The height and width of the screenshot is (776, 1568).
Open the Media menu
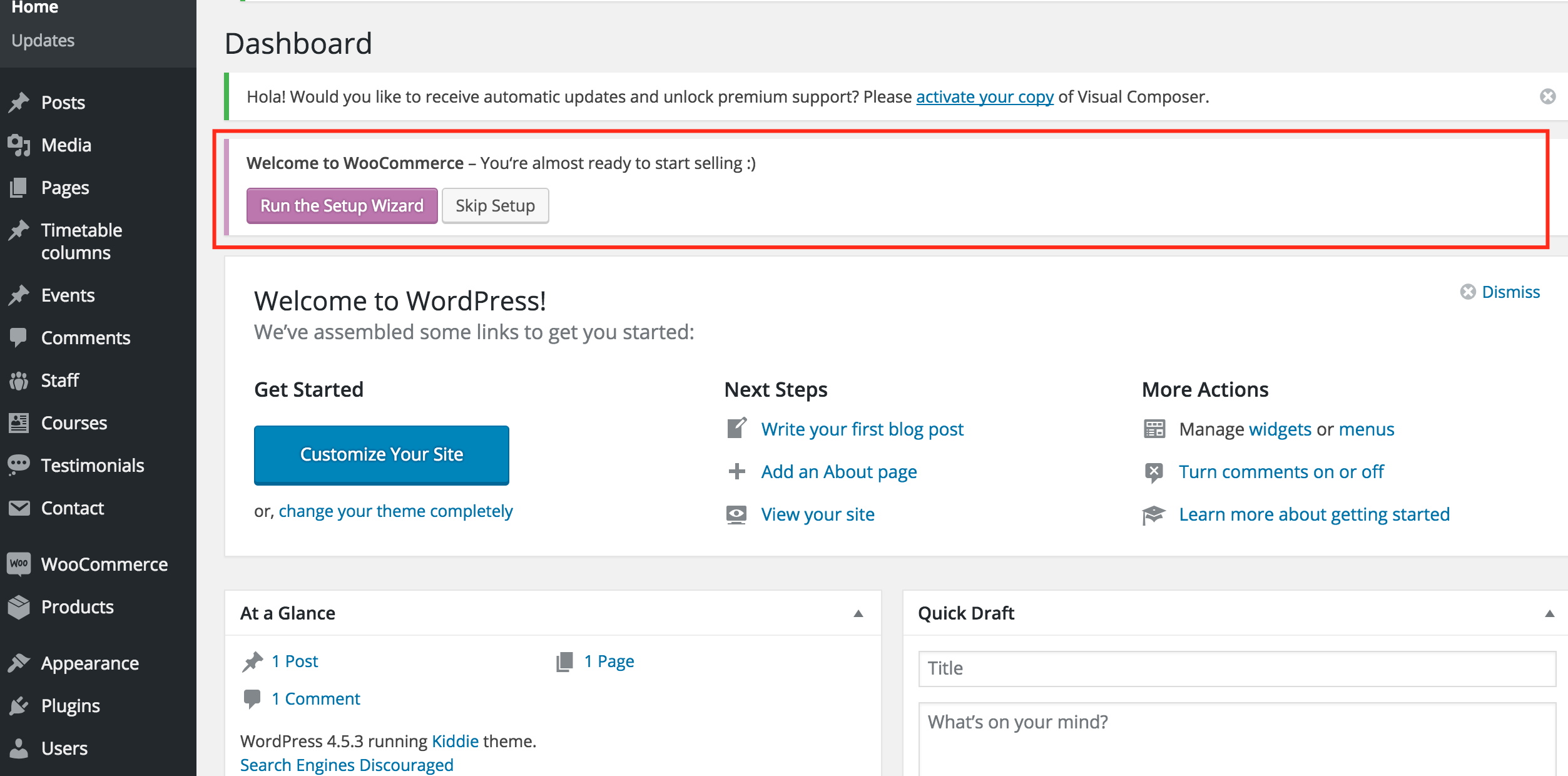pos(66,145)
